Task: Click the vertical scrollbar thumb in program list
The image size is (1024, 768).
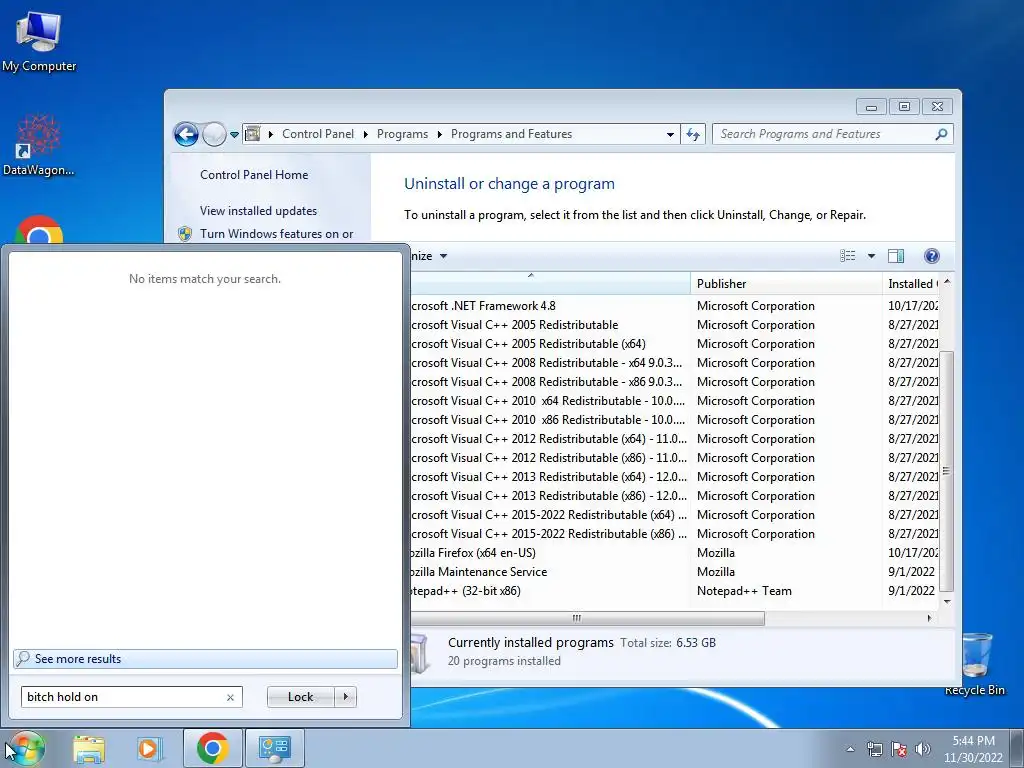Action: tap(947, 470)
